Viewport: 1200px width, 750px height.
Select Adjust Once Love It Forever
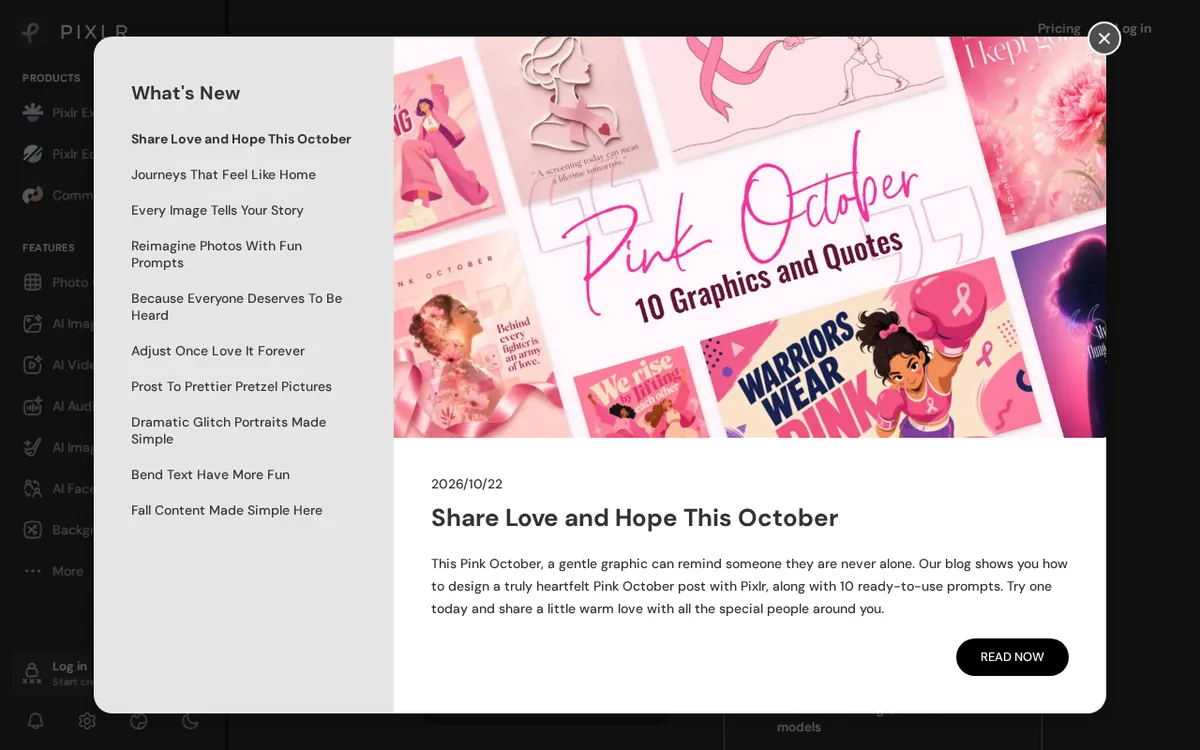point(218,351)
